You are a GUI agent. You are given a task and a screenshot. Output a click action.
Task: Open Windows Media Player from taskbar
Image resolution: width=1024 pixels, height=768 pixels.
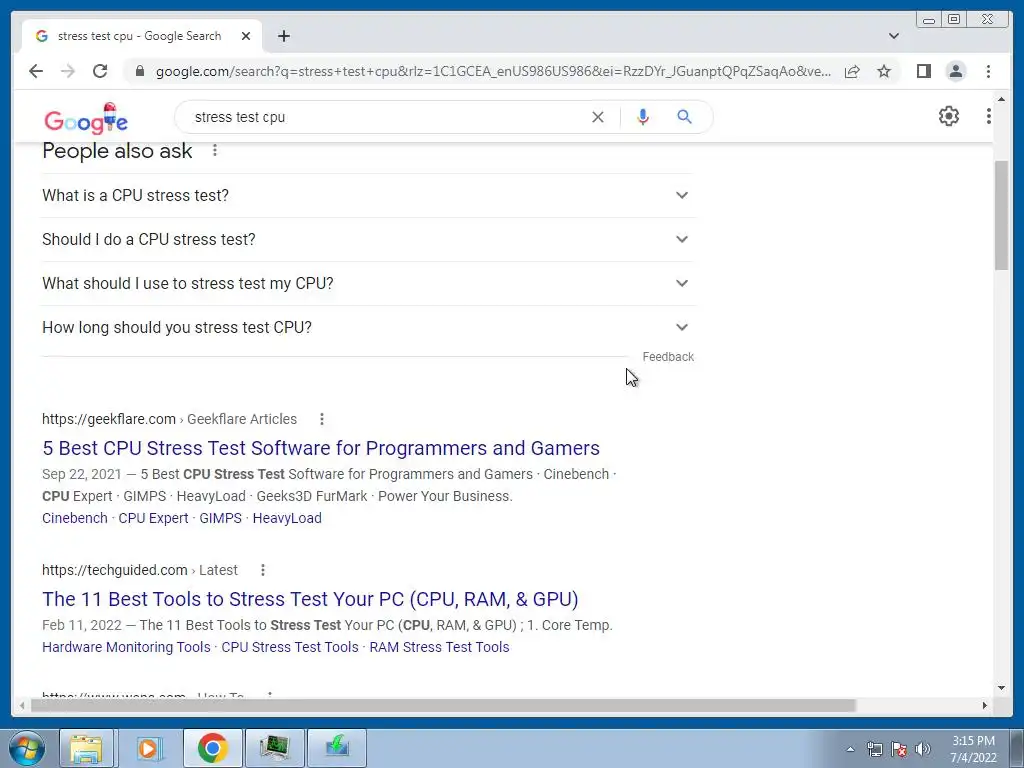point(148,748)
